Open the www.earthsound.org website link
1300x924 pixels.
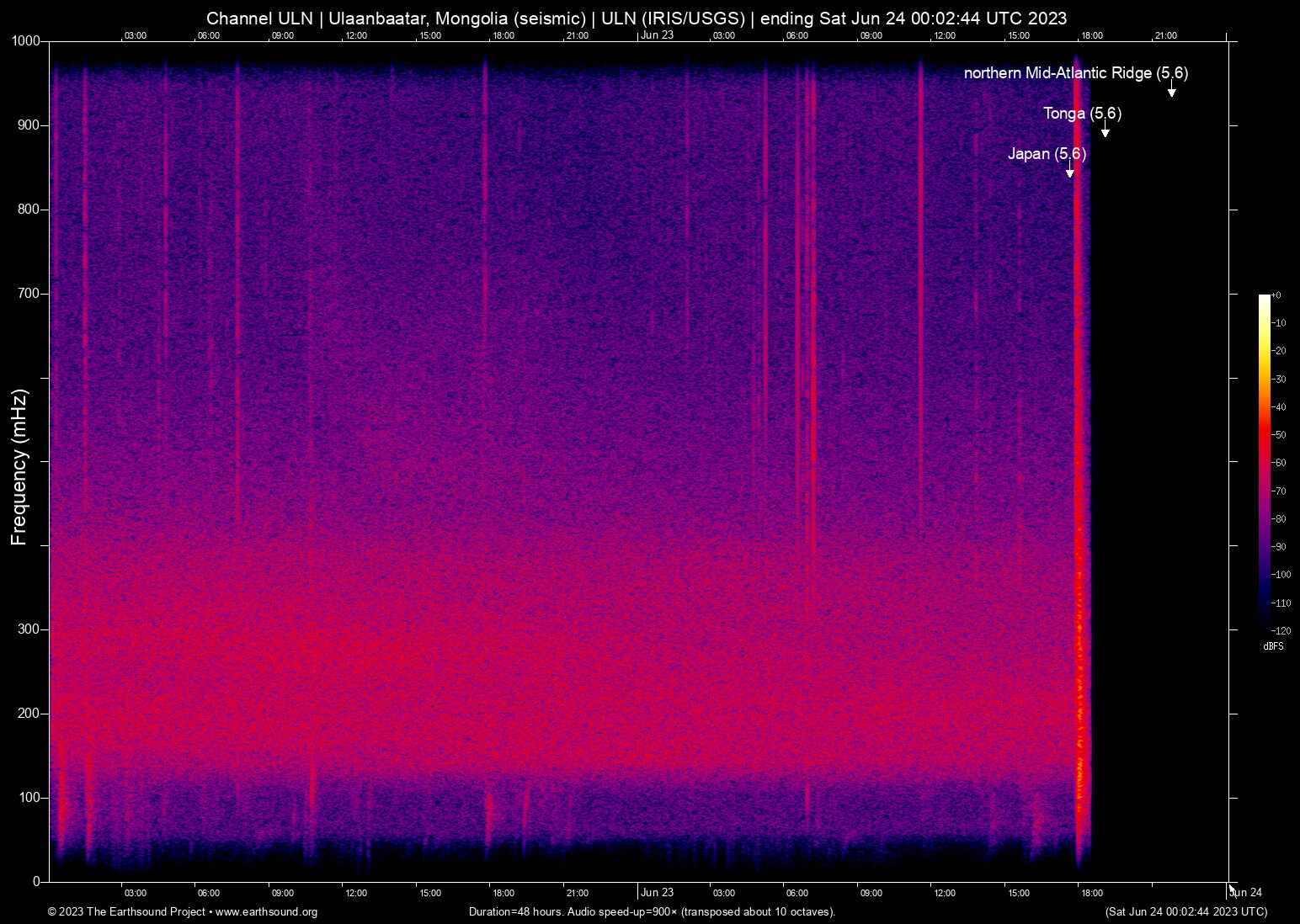click(x=268, y=912)
